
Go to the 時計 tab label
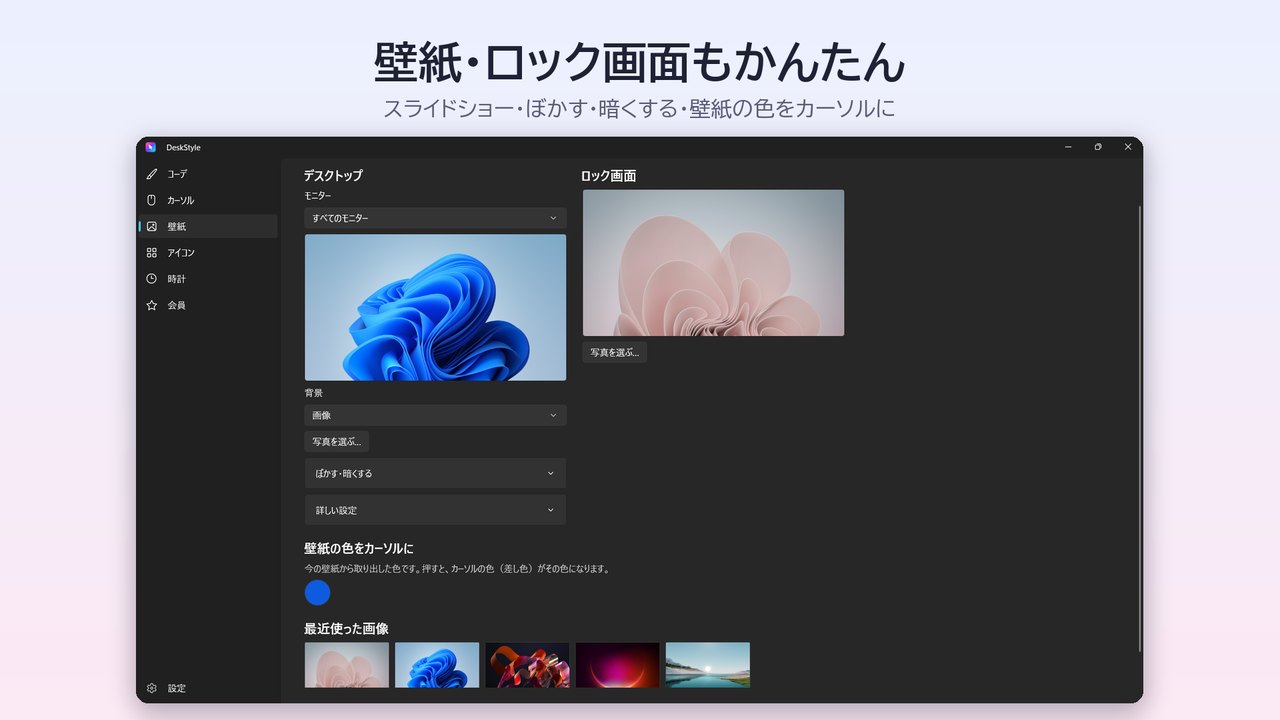176,278
